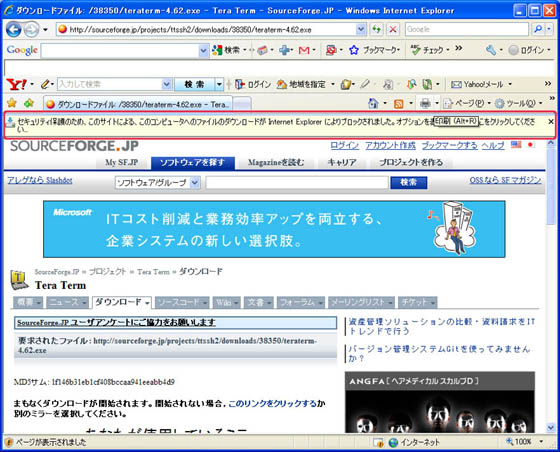560x452 pixels.
Task: Click in the SourceForge search text field
Action: pyautogui.click(x=297, y=183)
